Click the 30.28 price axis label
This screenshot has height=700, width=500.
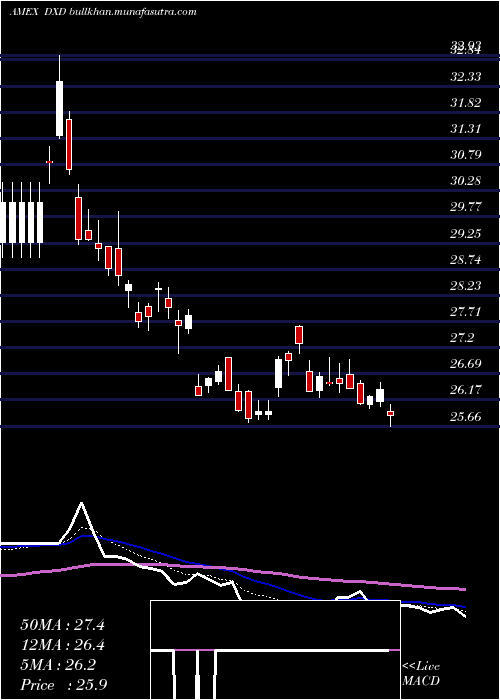pos(466,181)
